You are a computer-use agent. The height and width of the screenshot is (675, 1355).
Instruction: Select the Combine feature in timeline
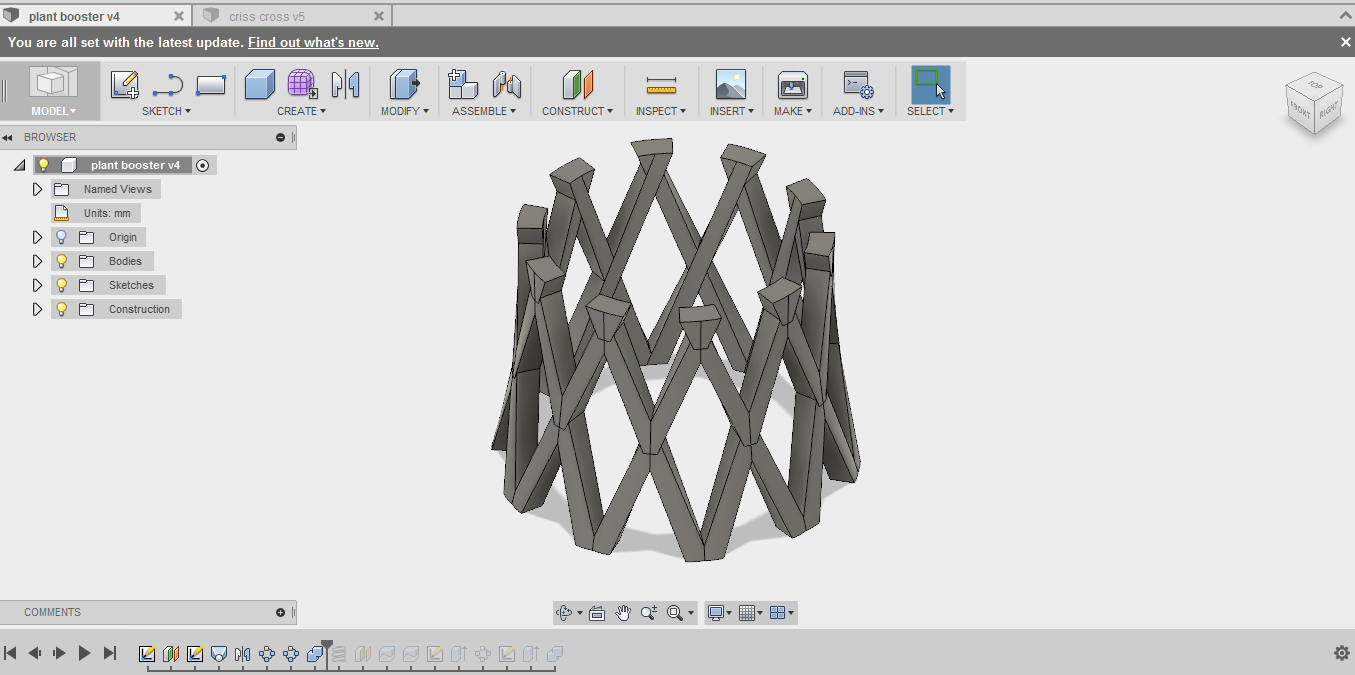point(315,654)
